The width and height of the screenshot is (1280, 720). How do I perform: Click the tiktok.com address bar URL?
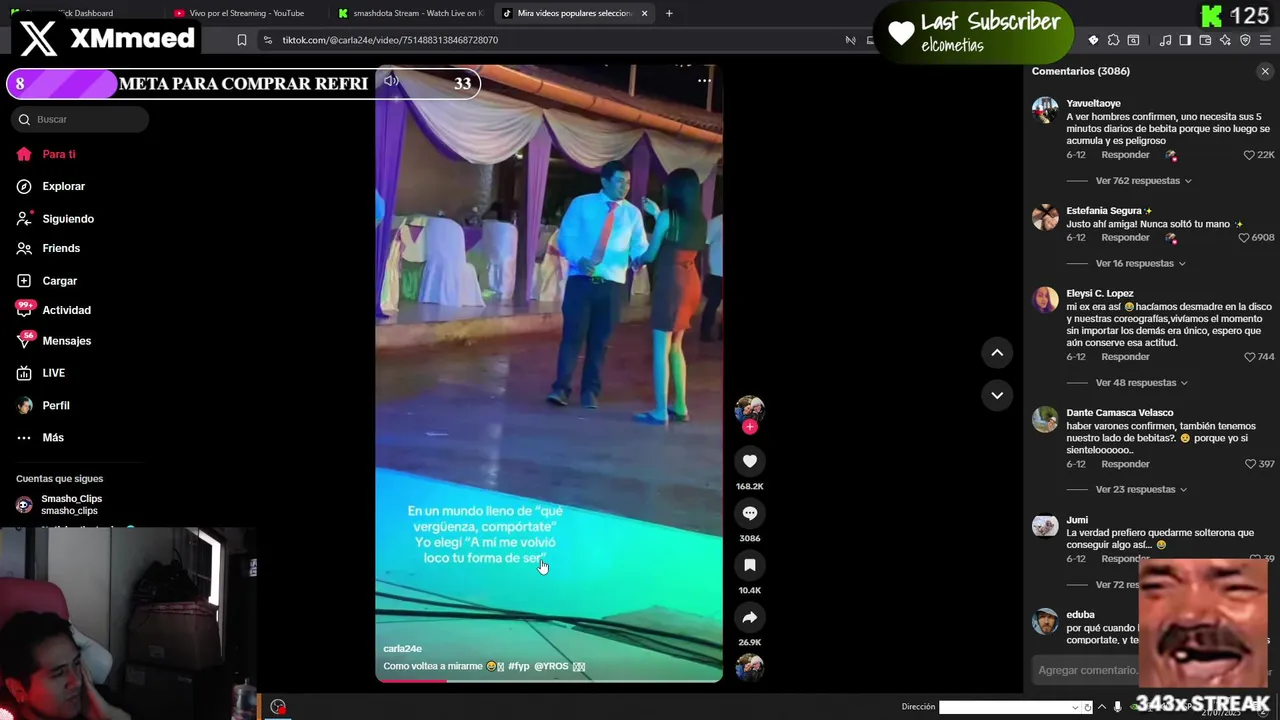click(x=390, y=40)
